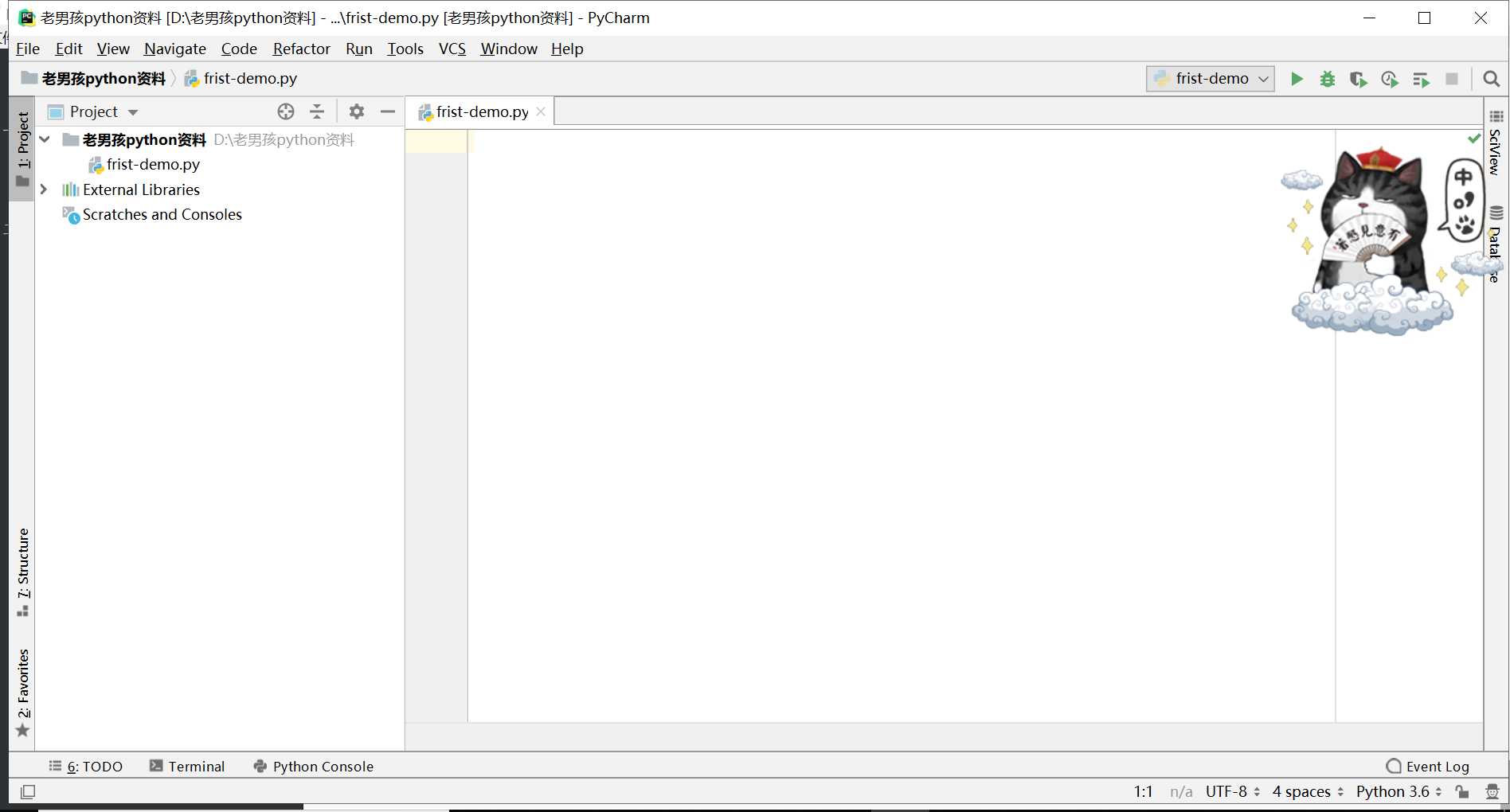The width and height of the screenshot is (1510, 812).
Task: Change file encoding UTF-8
Action: tap(1233, 791)
